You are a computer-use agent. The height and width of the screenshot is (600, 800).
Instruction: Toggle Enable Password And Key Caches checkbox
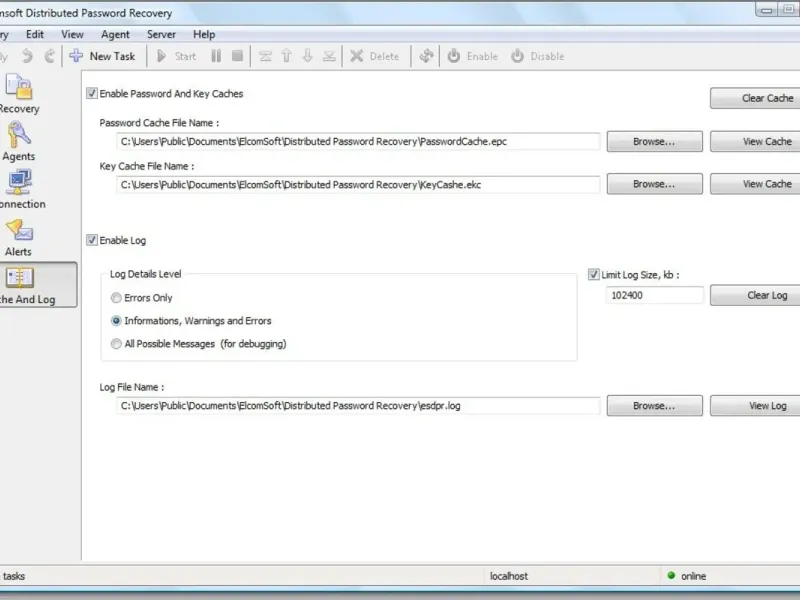coord(92,93)
